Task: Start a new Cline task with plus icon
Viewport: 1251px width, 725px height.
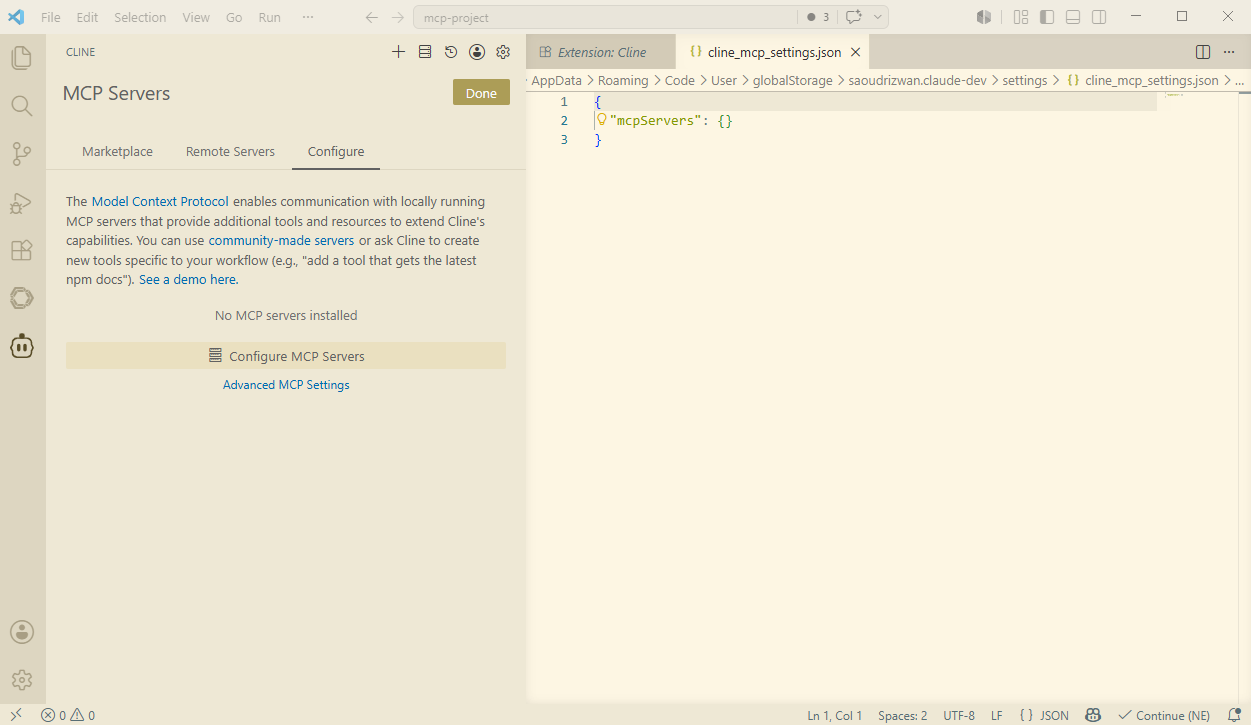Action: (398, 52)
